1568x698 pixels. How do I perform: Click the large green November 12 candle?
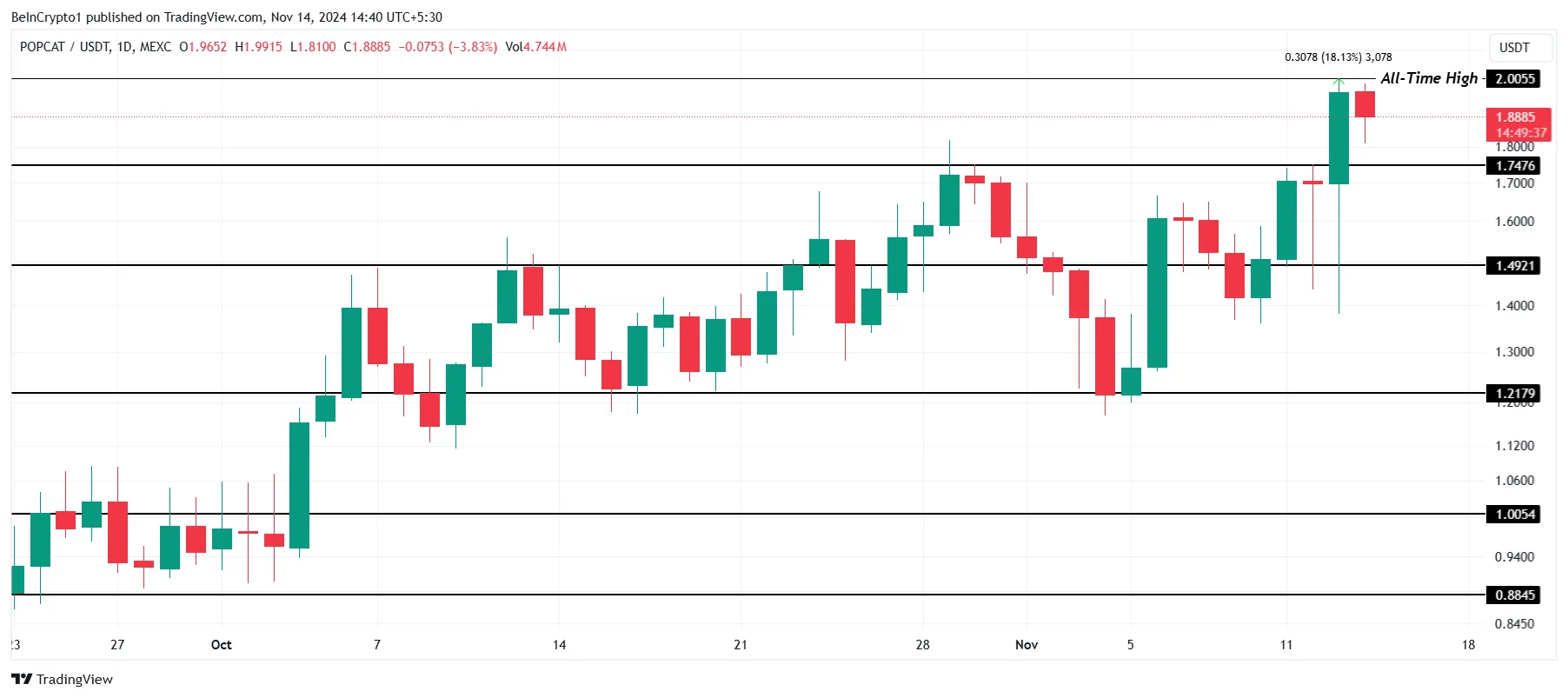(x=1339, y=137)
